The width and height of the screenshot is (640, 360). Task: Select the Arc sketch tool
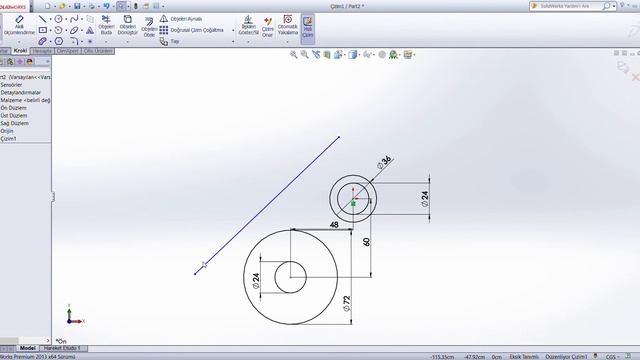point(58,30)
